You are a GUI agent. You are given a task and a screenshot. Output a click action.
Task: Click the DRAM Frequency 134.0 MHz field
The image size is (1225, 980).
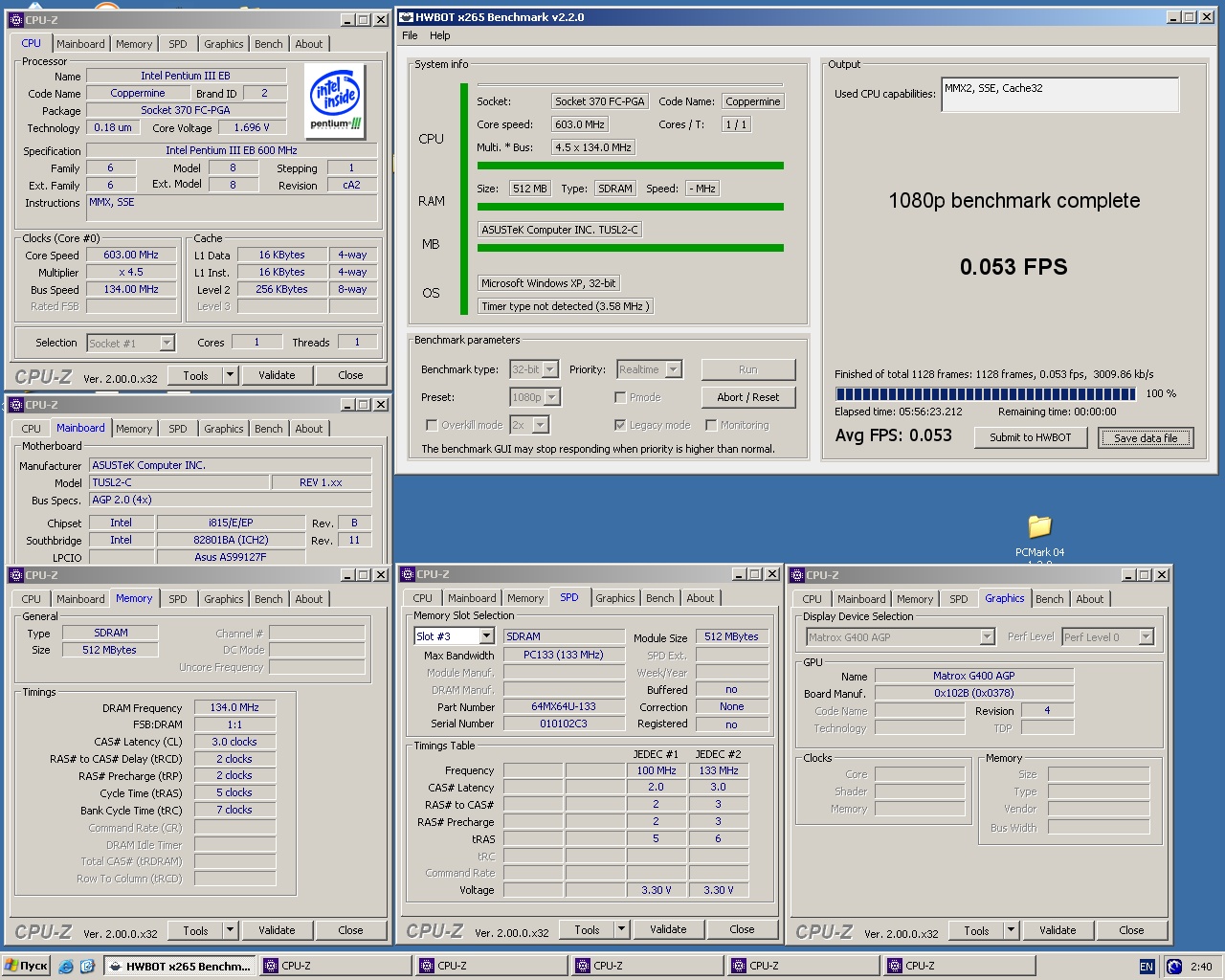(x=234, y=707)
